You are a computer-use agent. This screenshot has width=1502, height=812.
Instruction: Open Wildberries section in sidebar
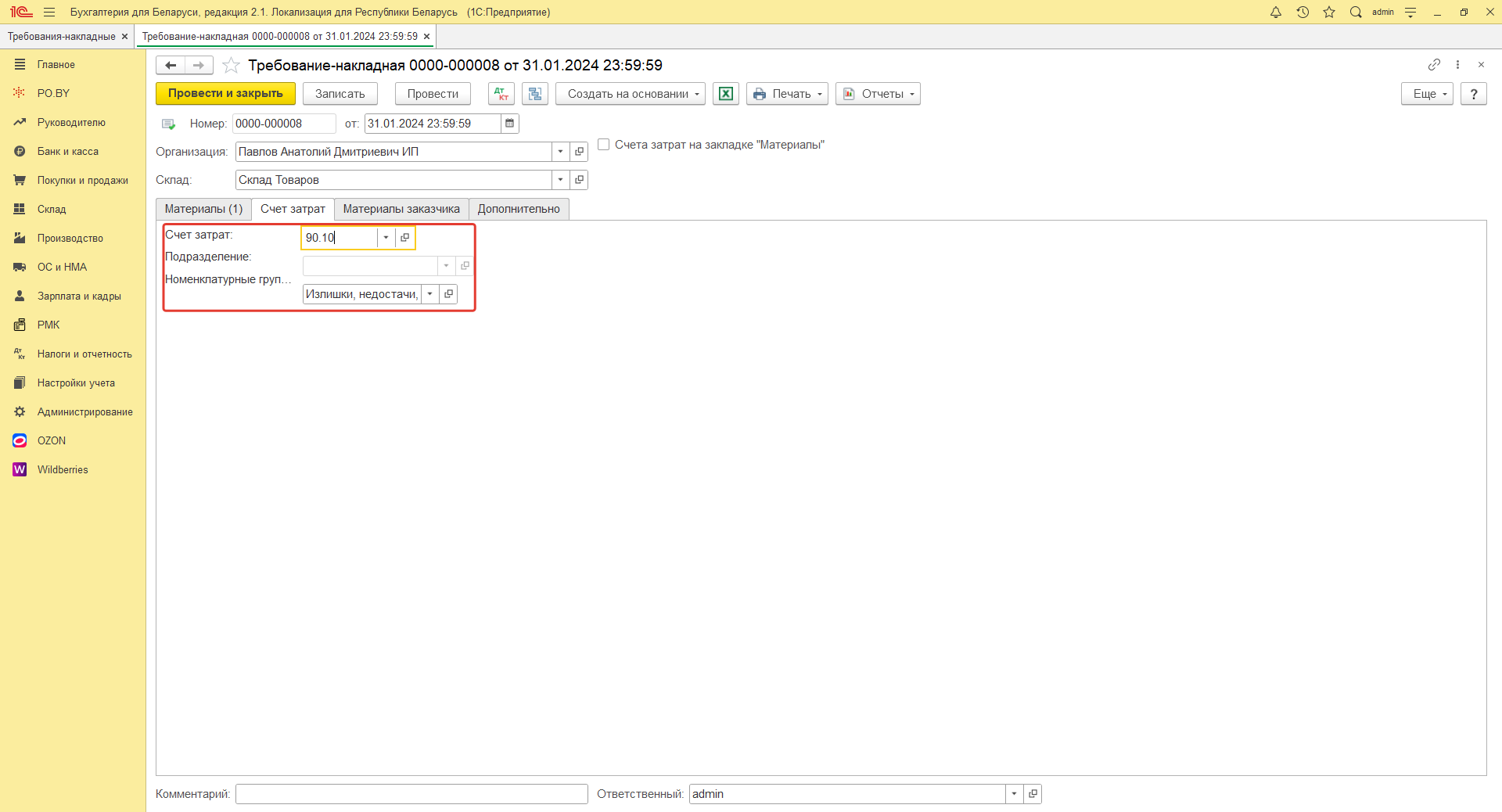(x=63, y=469)
